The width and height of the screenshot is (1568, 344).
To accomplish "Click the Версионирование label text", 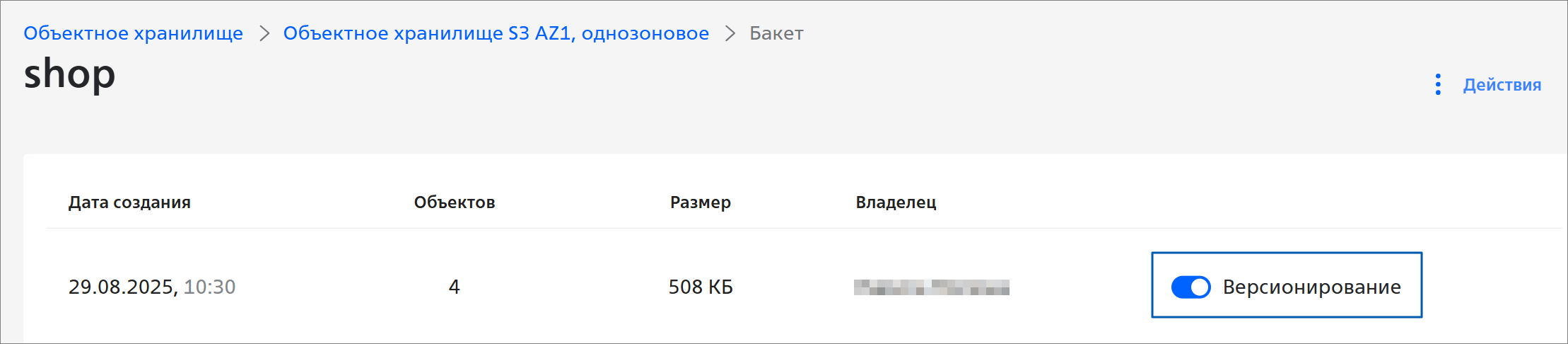I will pyautogui.click(x=1311, y=287).
